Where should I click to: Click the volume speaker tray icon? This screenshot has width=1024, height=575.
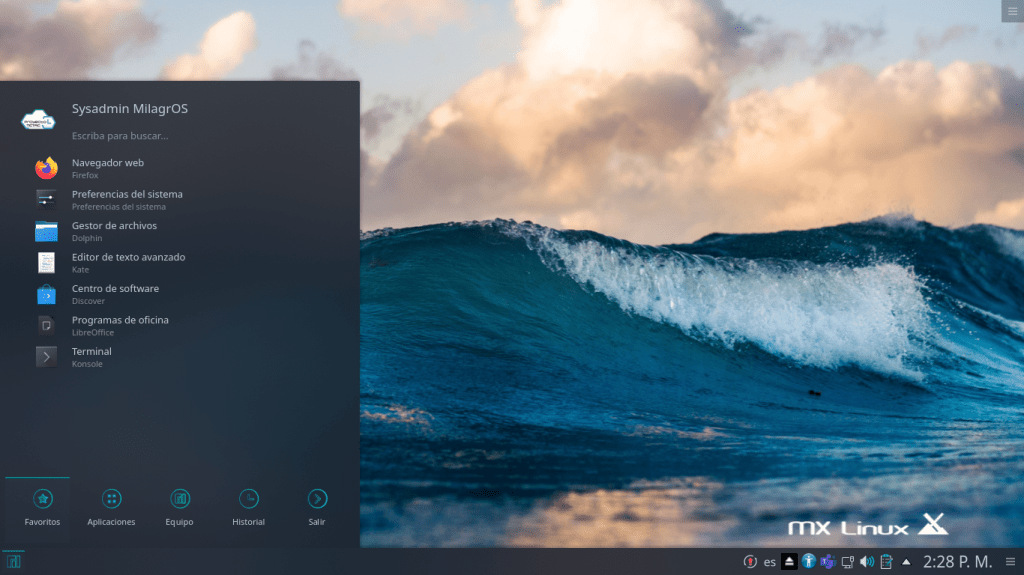tap(866, 561)
